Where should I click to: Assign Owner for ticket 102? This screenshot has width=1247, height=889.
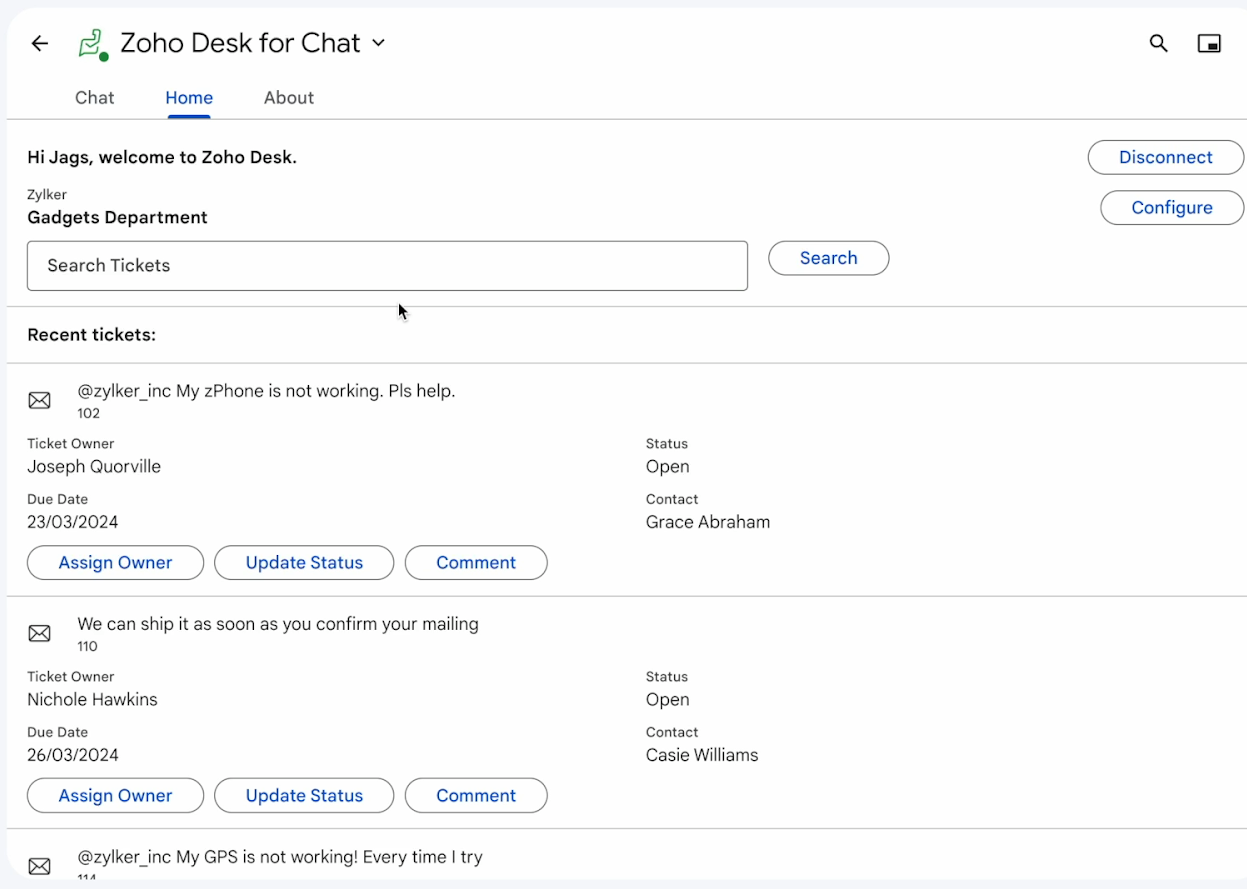(115, 563)
